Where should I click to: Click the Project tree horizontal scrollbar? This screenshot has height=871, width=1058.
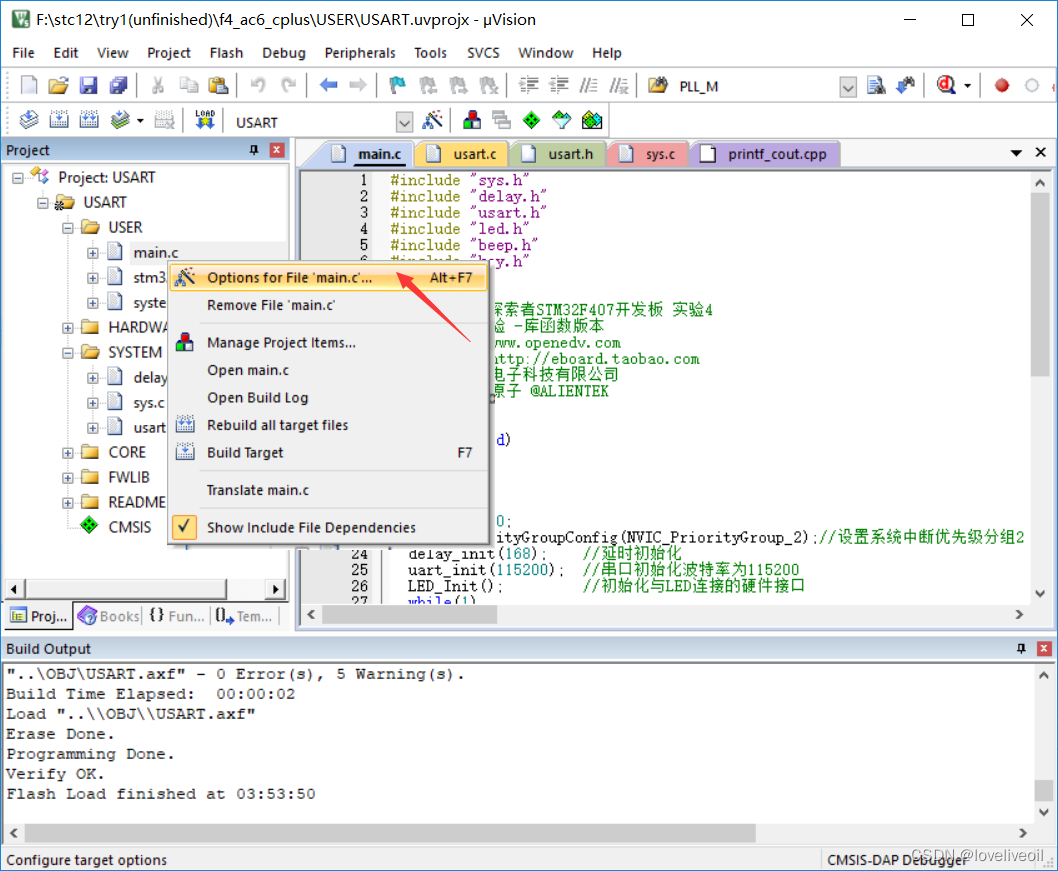[x=126, y=588]
